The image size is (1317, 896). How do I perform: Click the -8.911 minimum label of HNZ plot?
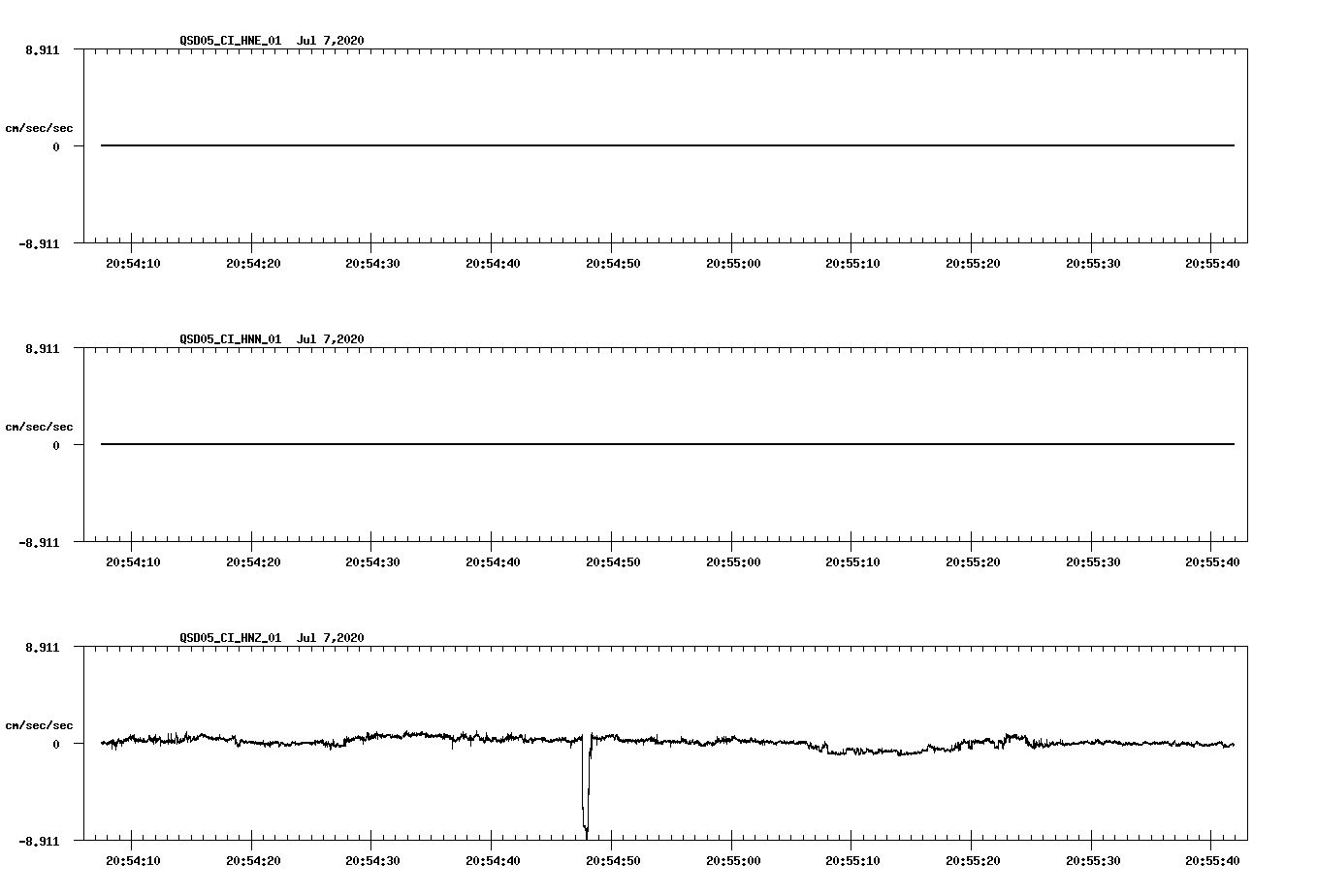pos(39,841)
